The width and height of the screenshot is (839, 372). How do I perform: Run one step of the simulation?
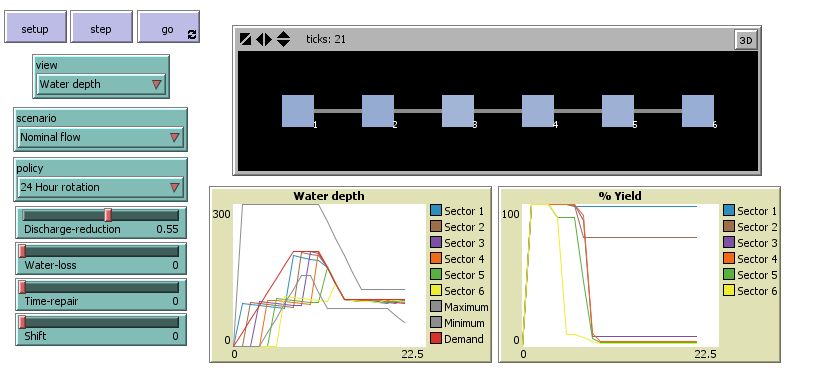point(101,27)
